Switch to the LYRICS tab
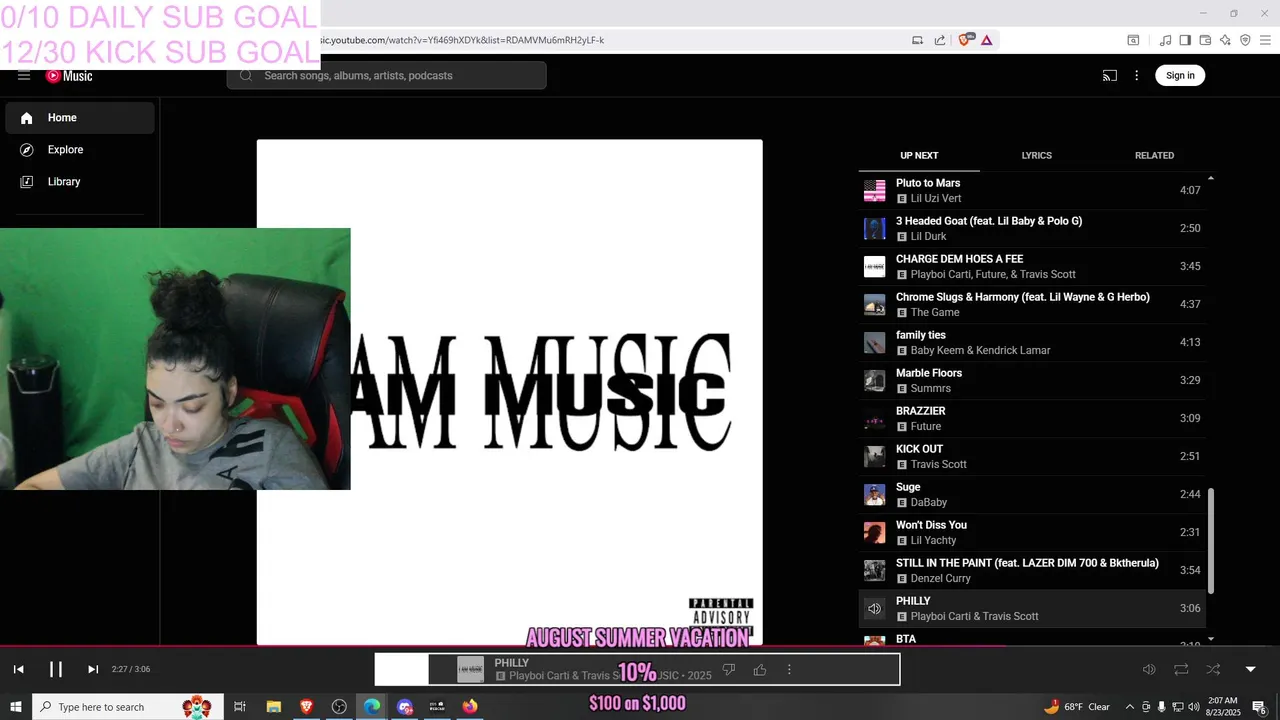The width and height of the screenshot is (1280, 720). click(x=1036, y=155)
